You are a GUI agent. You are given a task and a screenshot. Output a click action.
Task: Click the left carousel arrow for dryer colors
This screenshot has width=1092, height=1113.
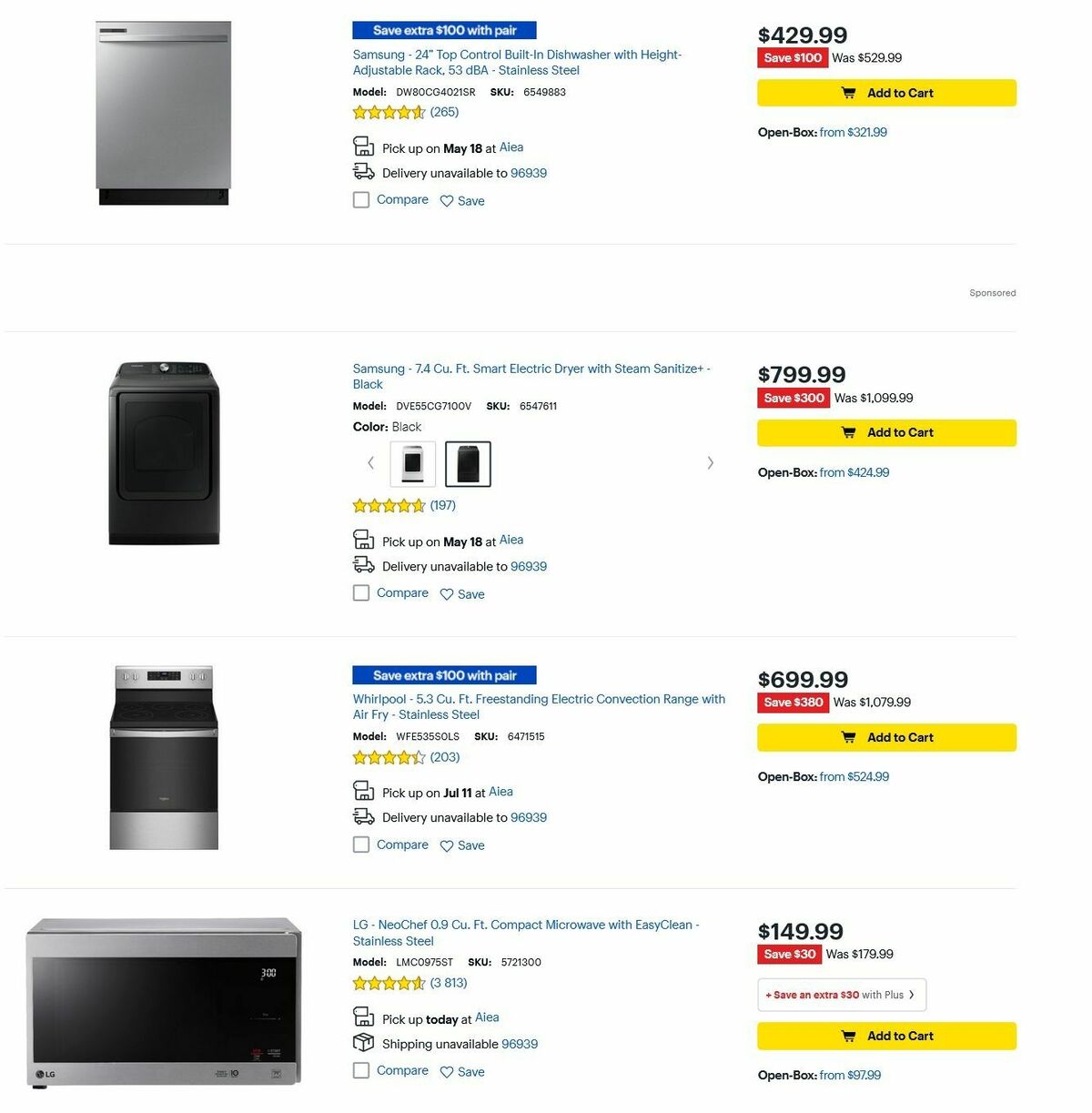tap(370, 463)
